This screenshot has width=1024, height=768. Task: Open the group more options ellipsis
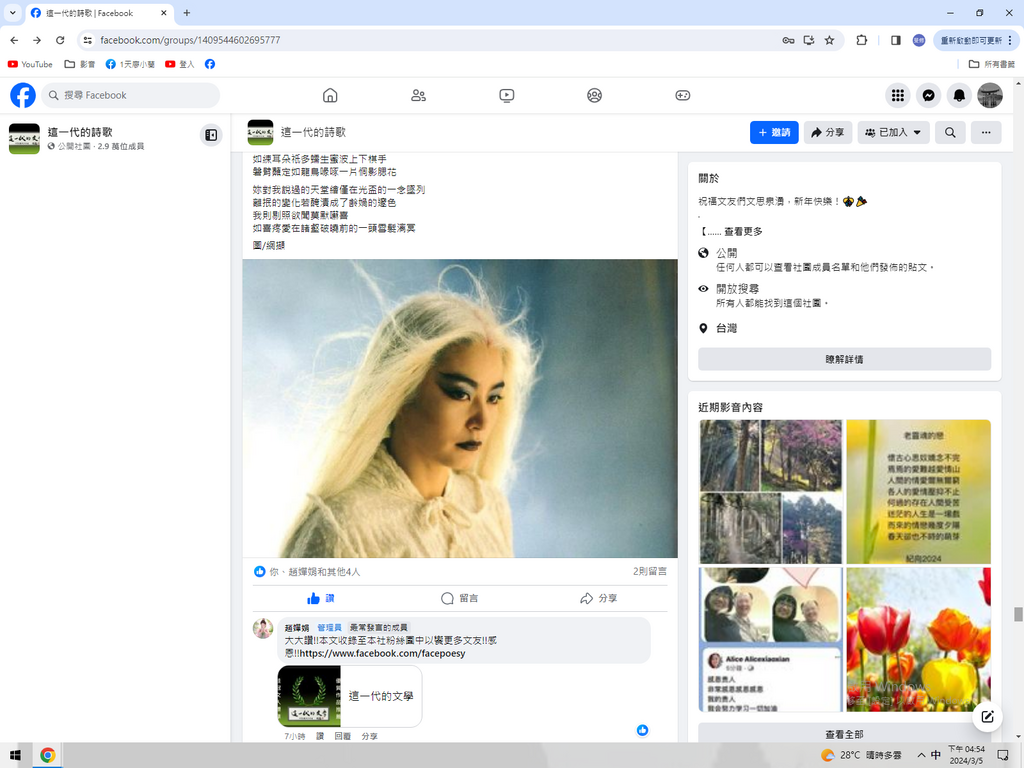(986, 132)
